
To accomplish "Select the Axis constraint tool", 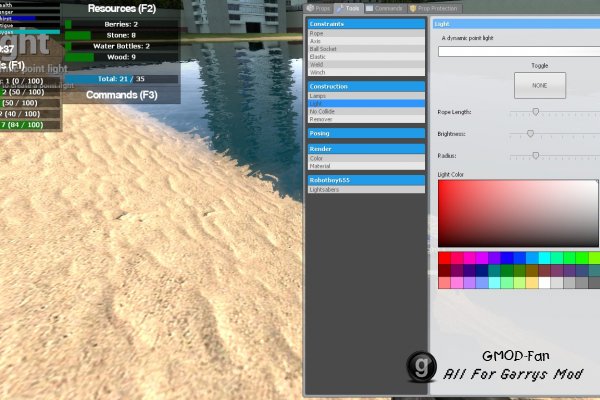I will (366, 41).
